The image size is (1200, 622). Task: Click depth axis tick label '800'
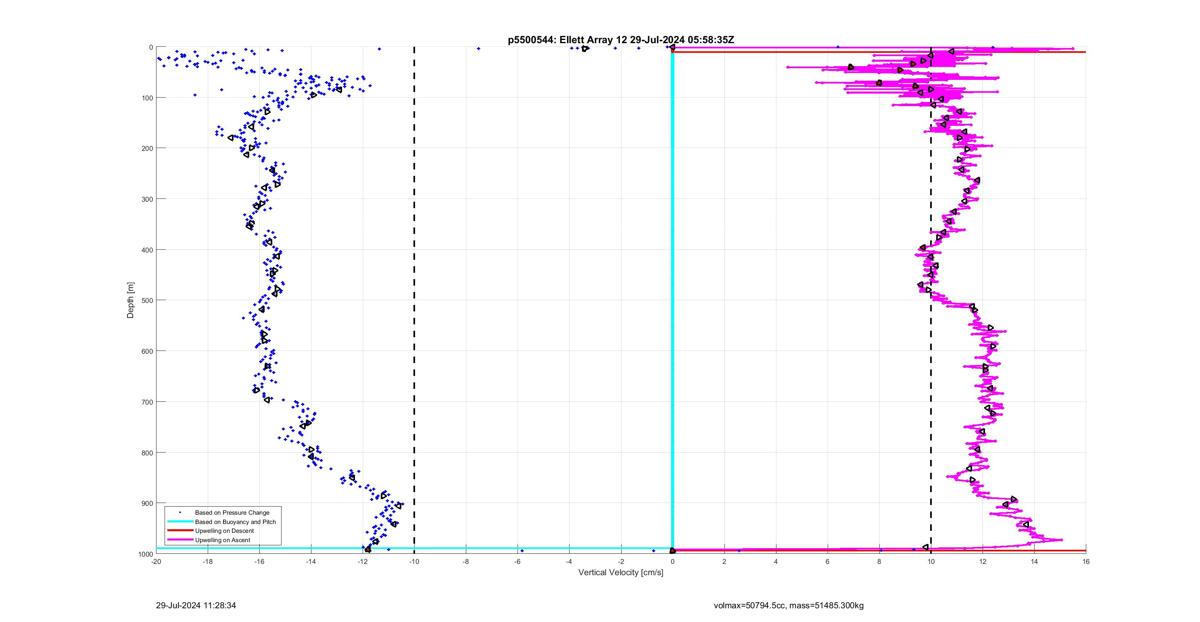coord(146,452)
